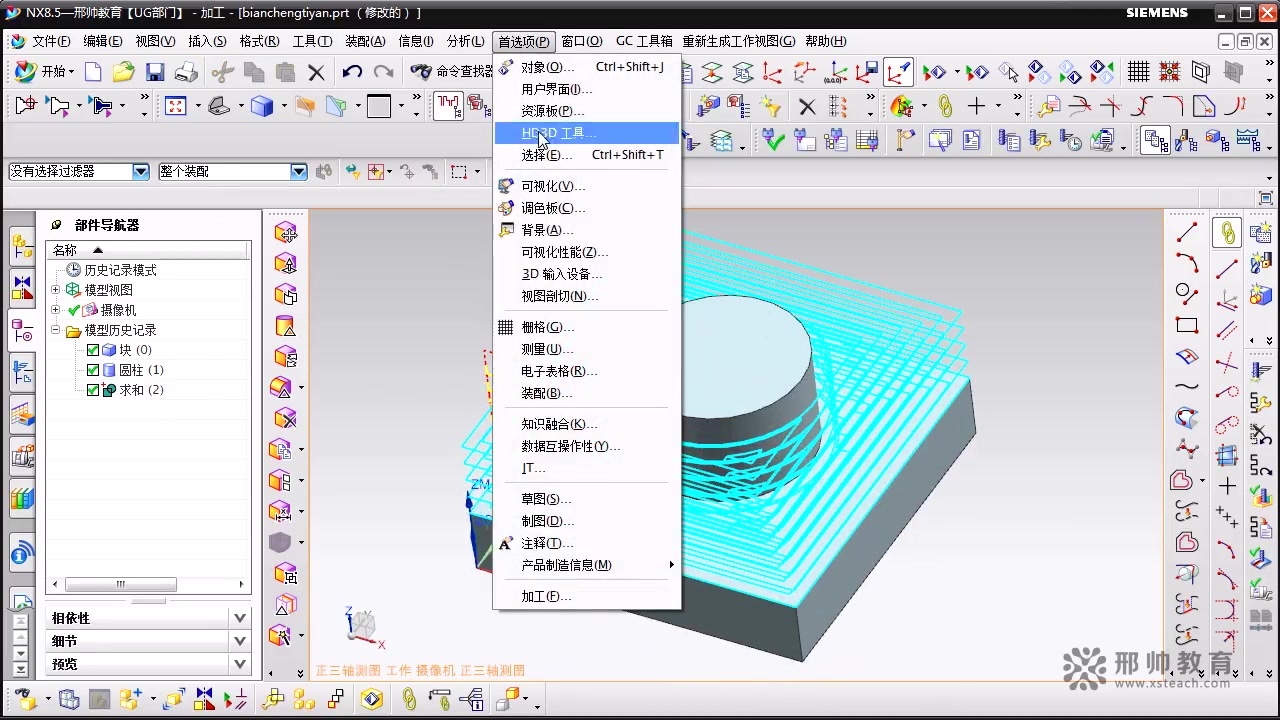Open the 文件(F) menu
This screenshot has width=1280, height=720.
coord(51,41)
